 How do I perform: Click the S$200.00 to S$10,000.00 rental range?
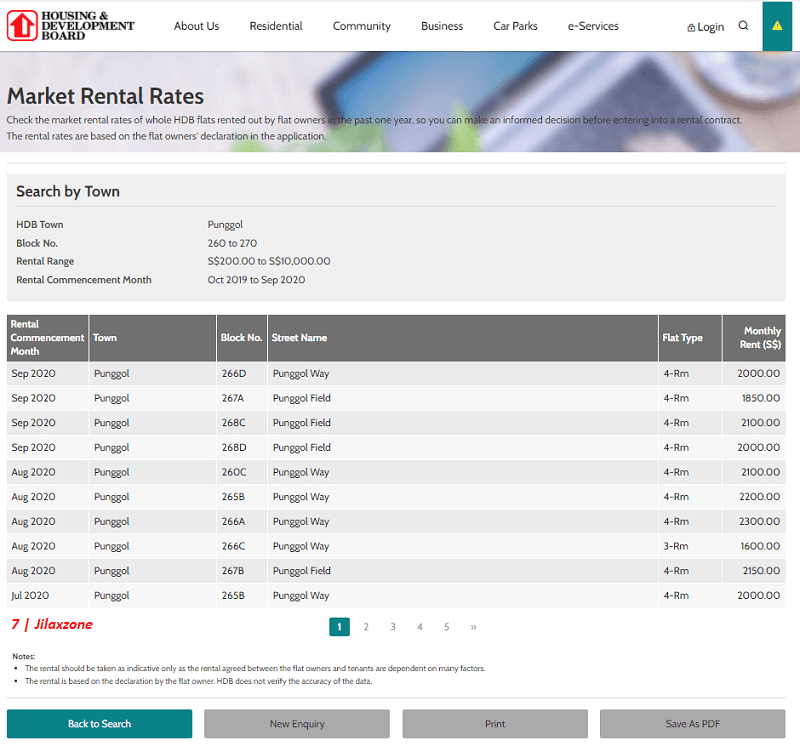click(269, 261)
